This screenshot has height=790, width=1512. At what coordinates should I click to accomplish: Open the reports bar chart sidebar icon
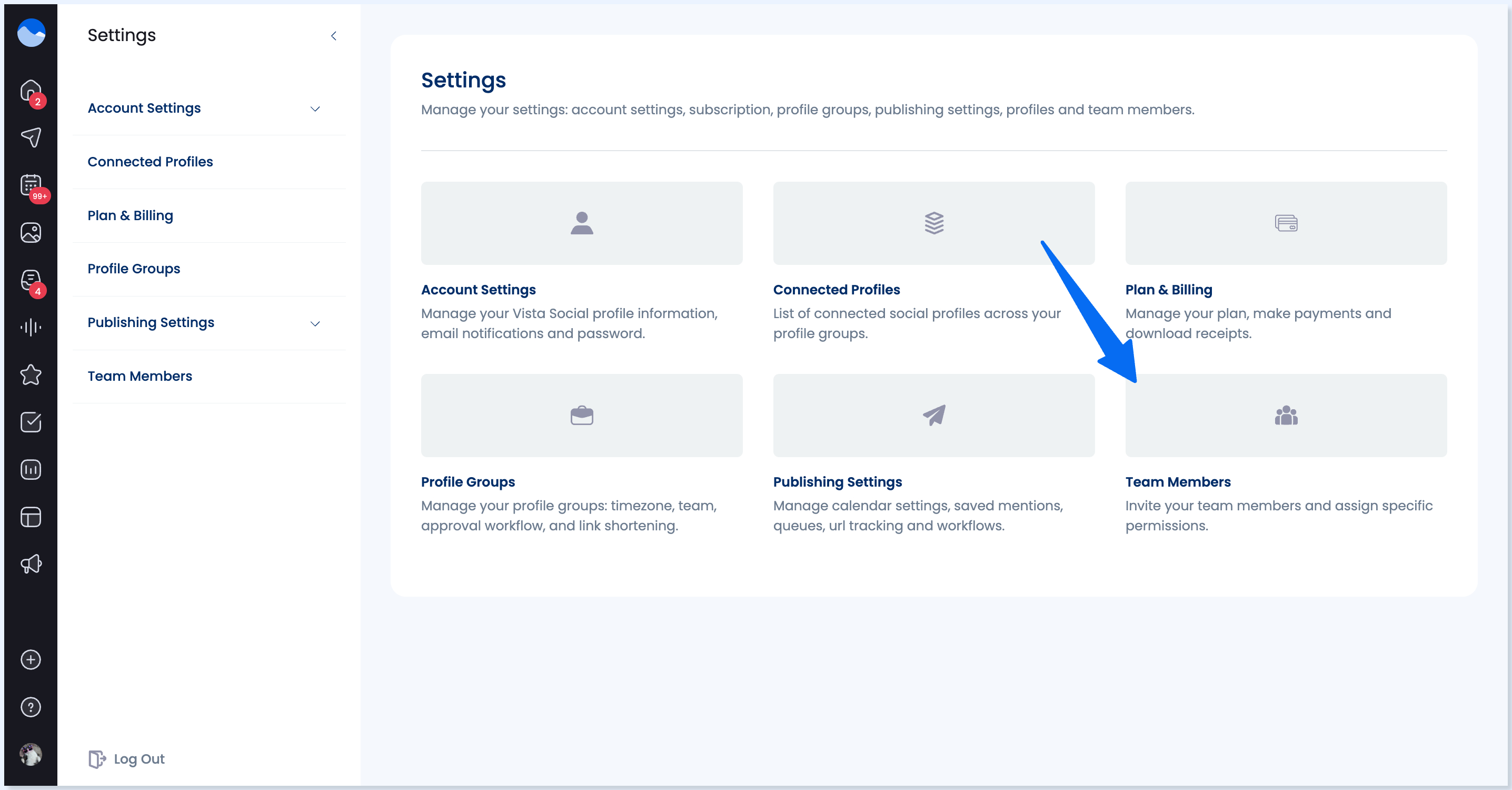pos(31,470)
